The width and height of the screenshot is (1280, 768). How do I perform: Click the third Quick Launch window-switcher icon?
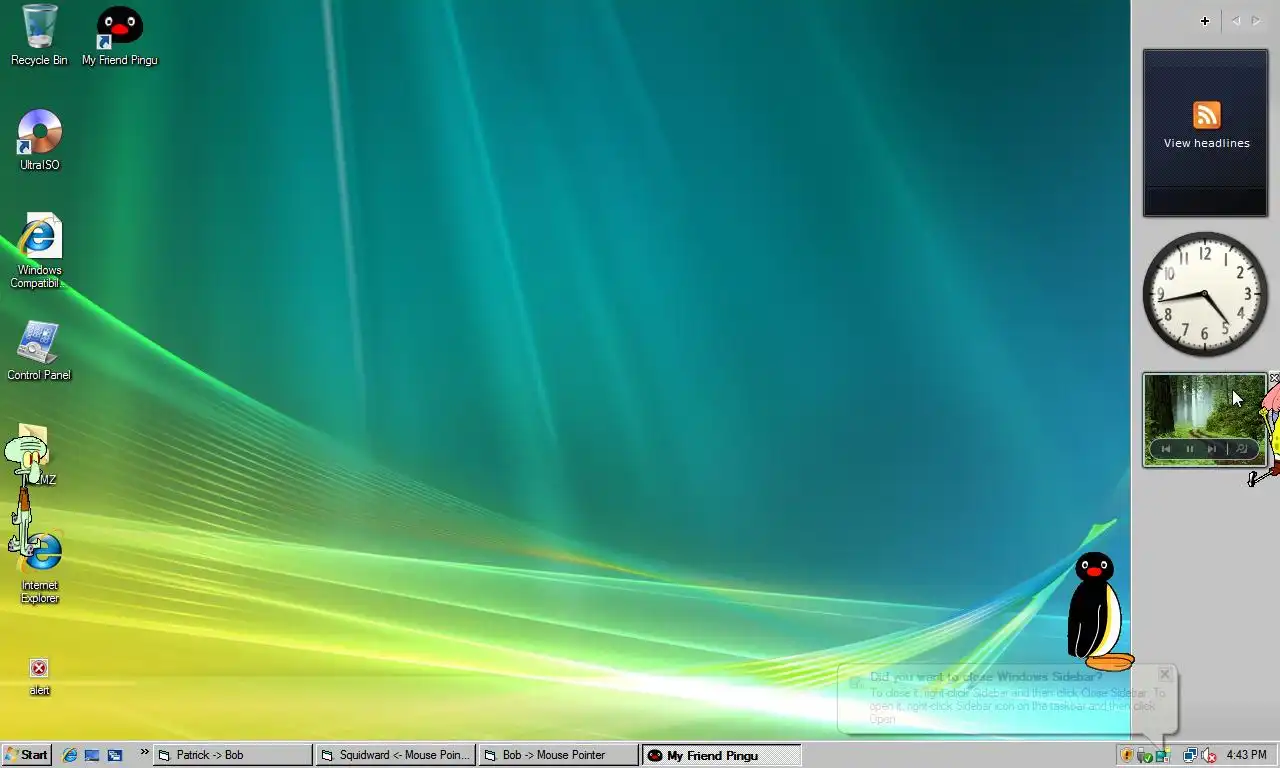(115, 755)
